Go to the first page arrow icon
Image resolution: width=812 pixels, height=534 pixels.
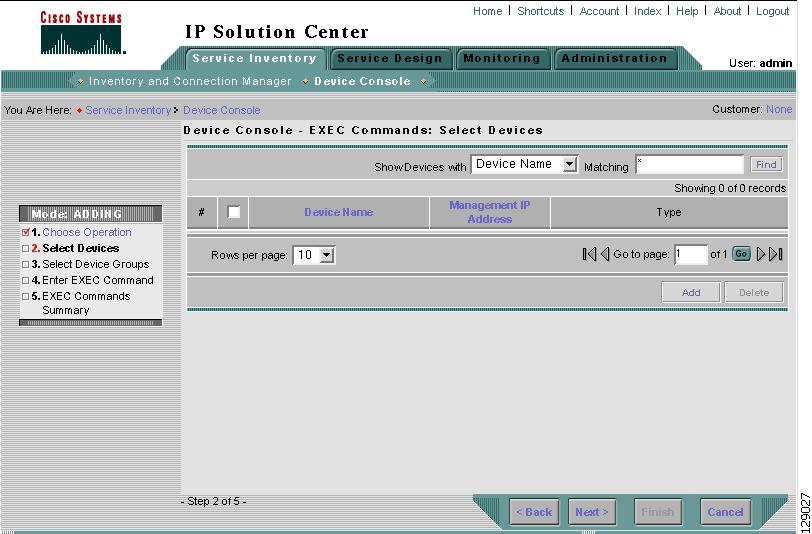point(589,254)
